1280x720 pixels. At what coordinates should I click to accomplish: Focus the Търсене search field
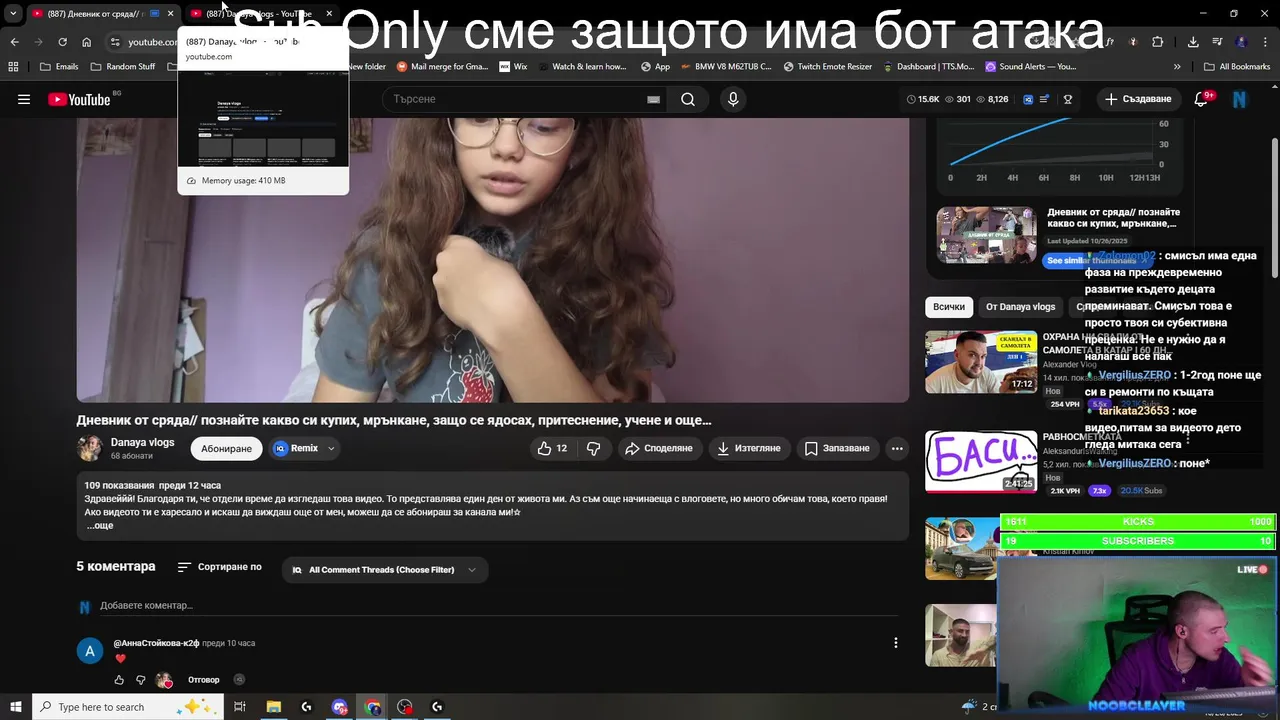tap(515, 99)
